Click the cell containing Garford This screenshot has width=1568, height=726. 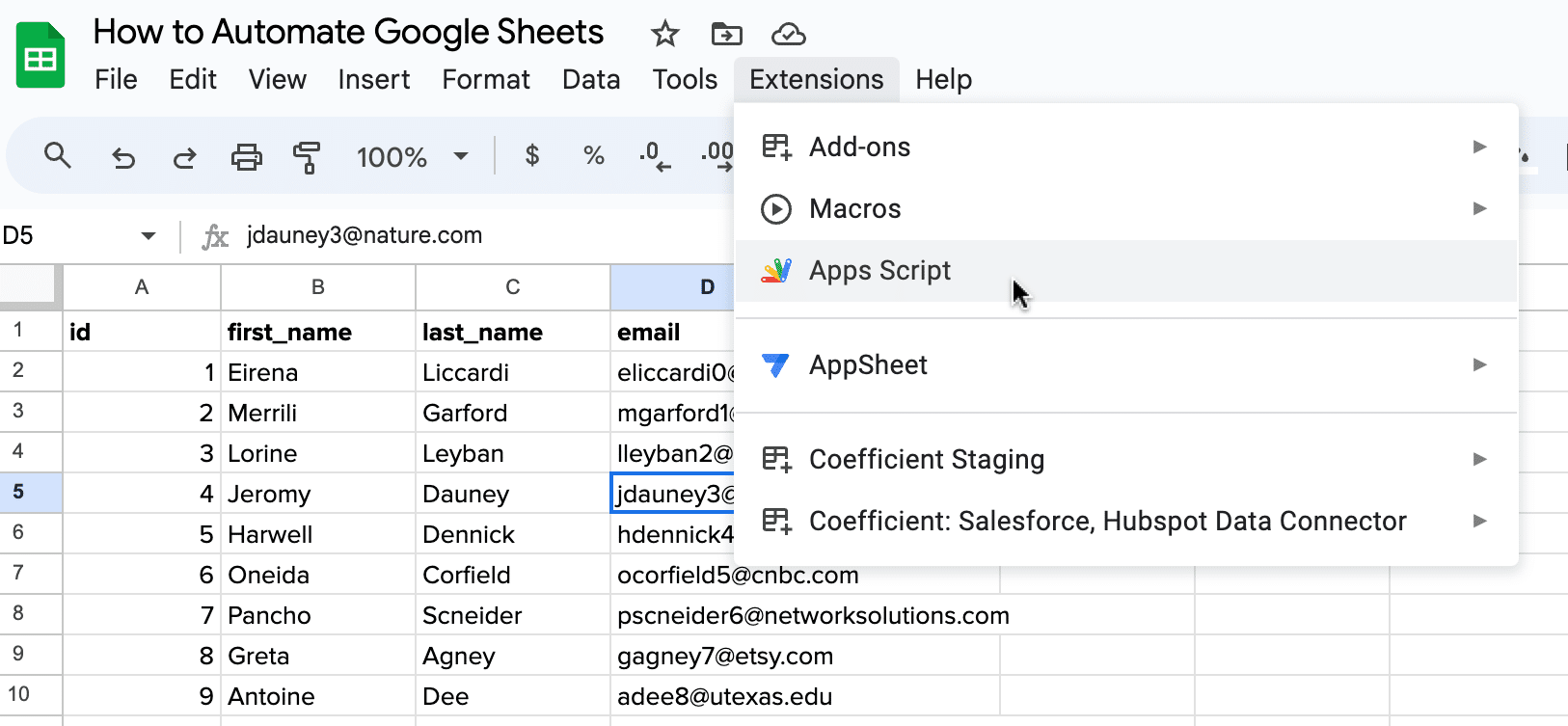pyautogui.click(x=513, y=413)
